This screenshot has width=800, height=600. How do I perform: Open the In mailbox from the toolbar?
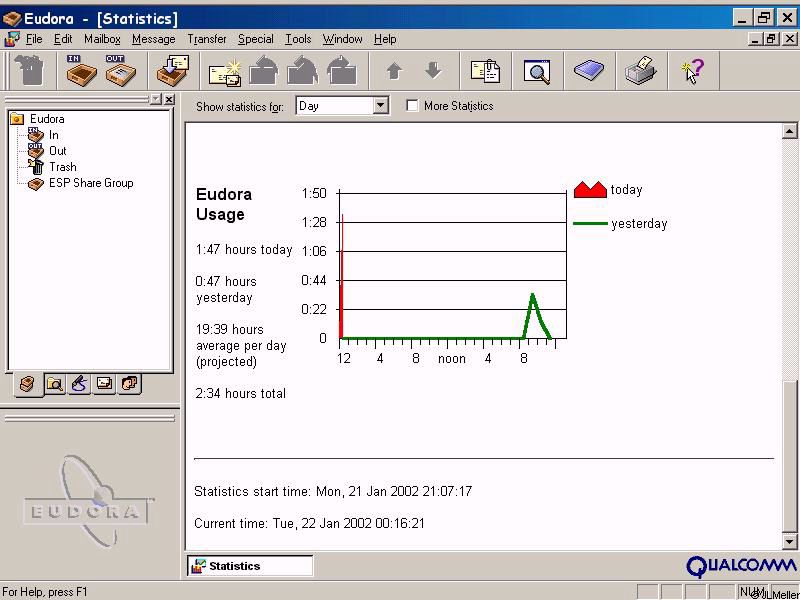click(x=81, y=71)
